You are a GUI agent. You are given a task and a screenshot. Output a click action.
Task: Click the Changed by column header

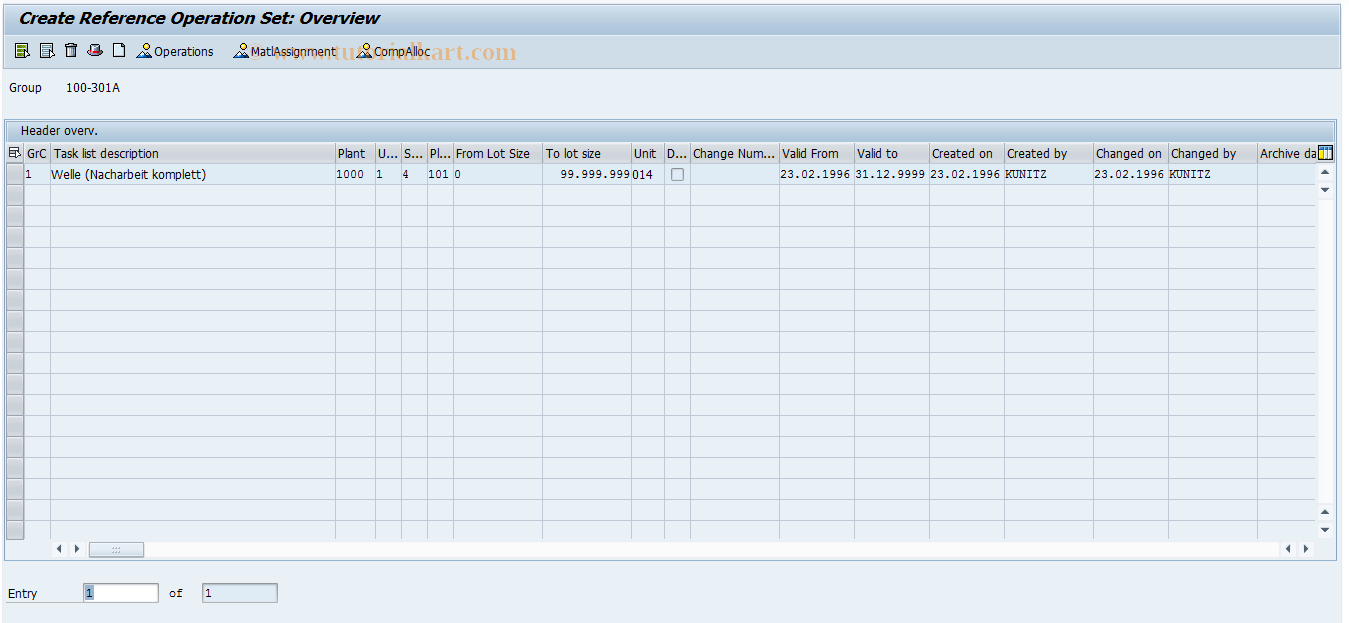(x=1213, y=153)
